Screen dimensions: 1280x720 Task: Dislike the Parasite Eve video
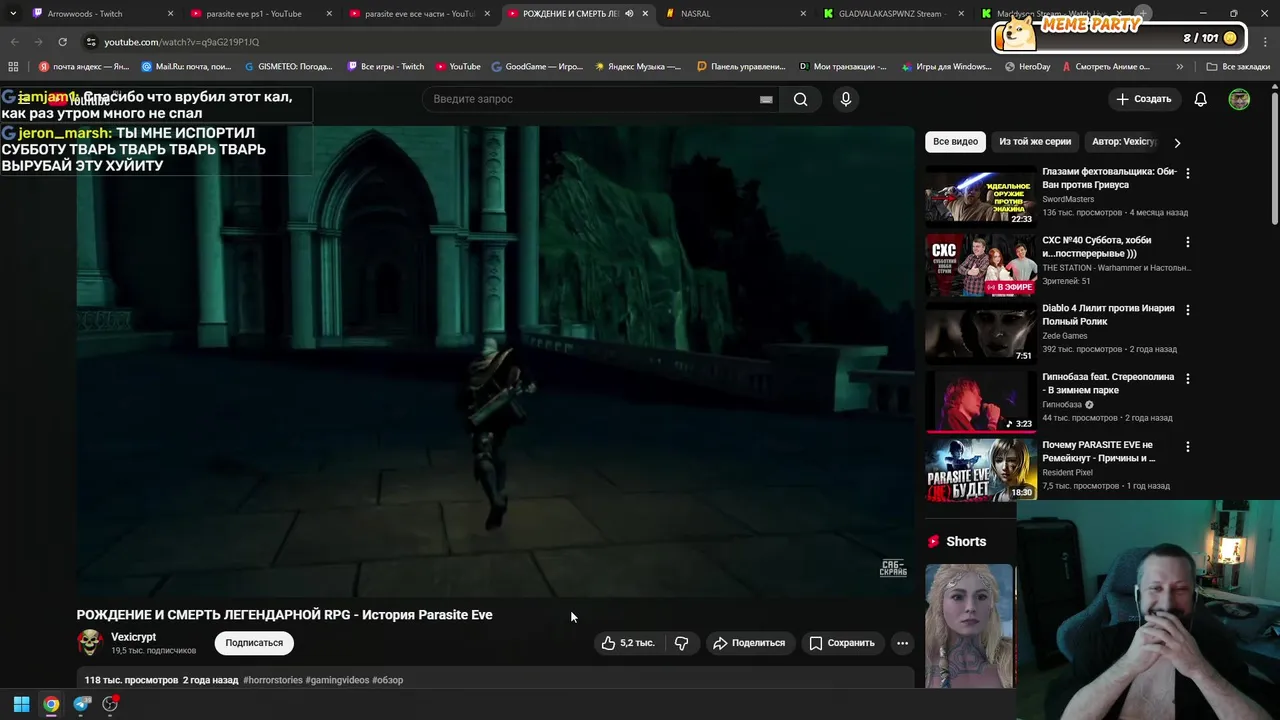681,643
